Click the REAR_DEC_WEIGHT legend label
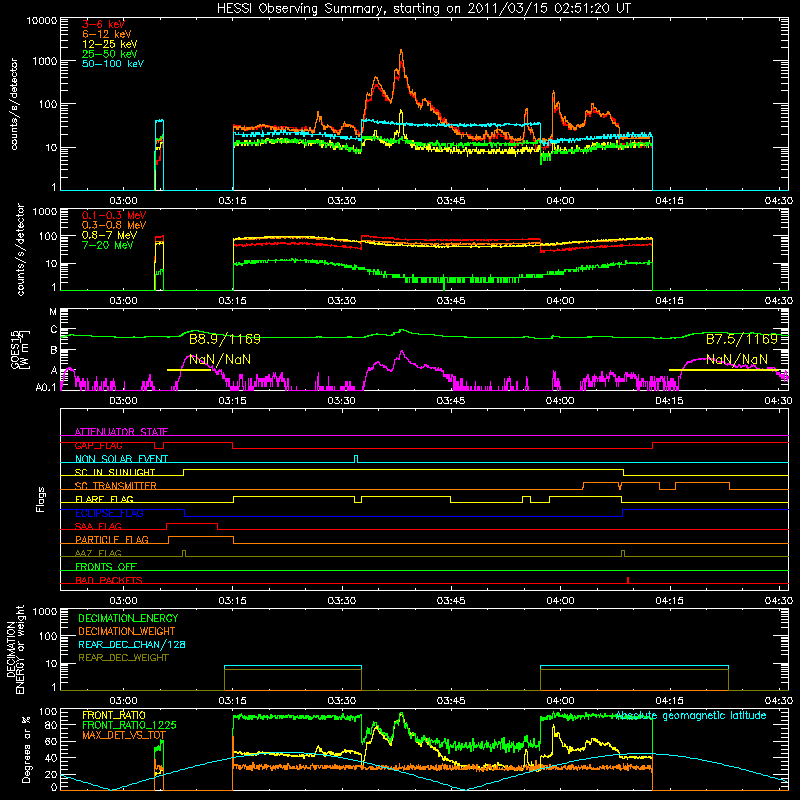Image resolution: width=800 pixels, height=800 pixels. [x=123, y=658]
